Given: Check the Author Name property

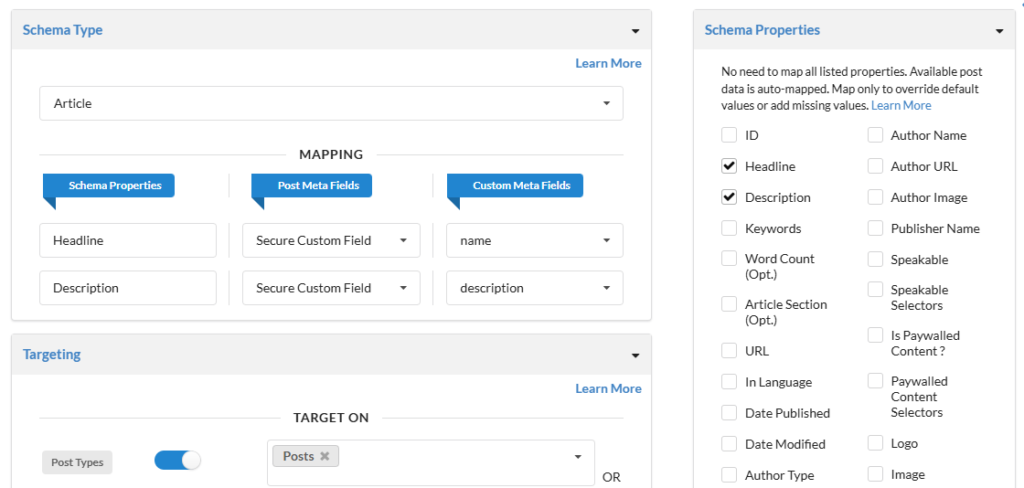Looking at the screenshot, I should 875,135.
